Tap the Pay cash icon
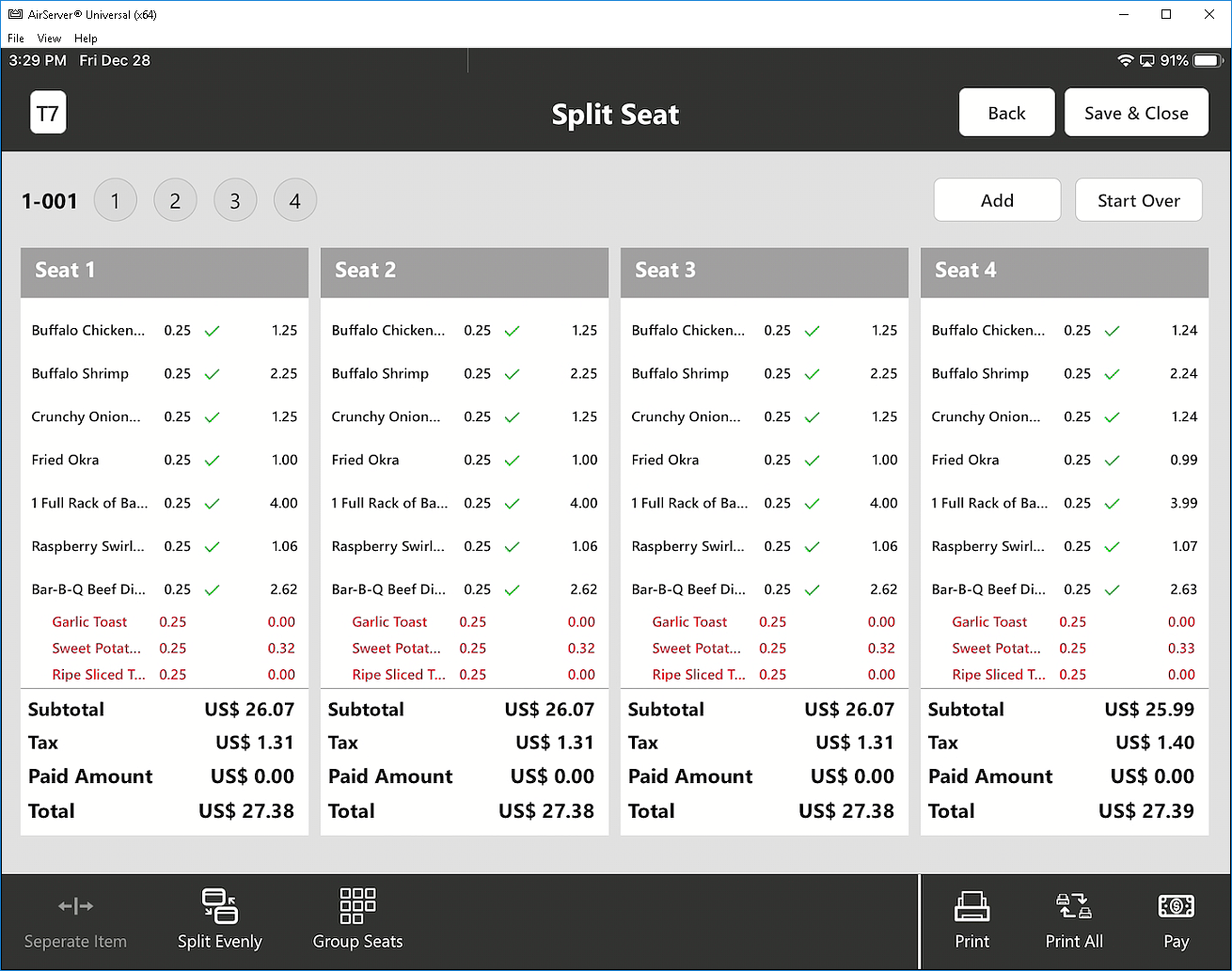This screenshot has width=1232, height=971. point(1176,907)
